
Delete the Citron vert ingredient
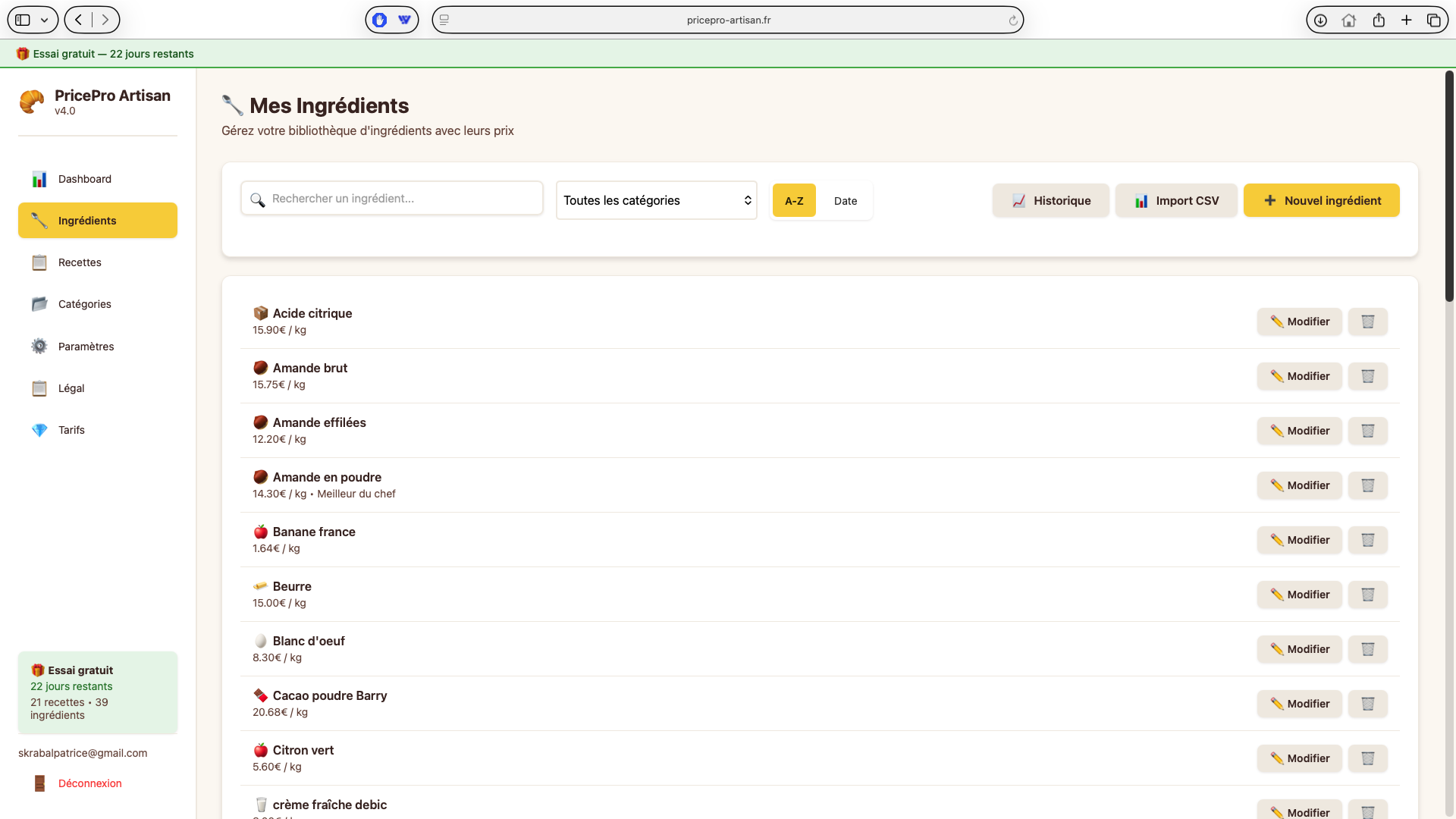1367,758
